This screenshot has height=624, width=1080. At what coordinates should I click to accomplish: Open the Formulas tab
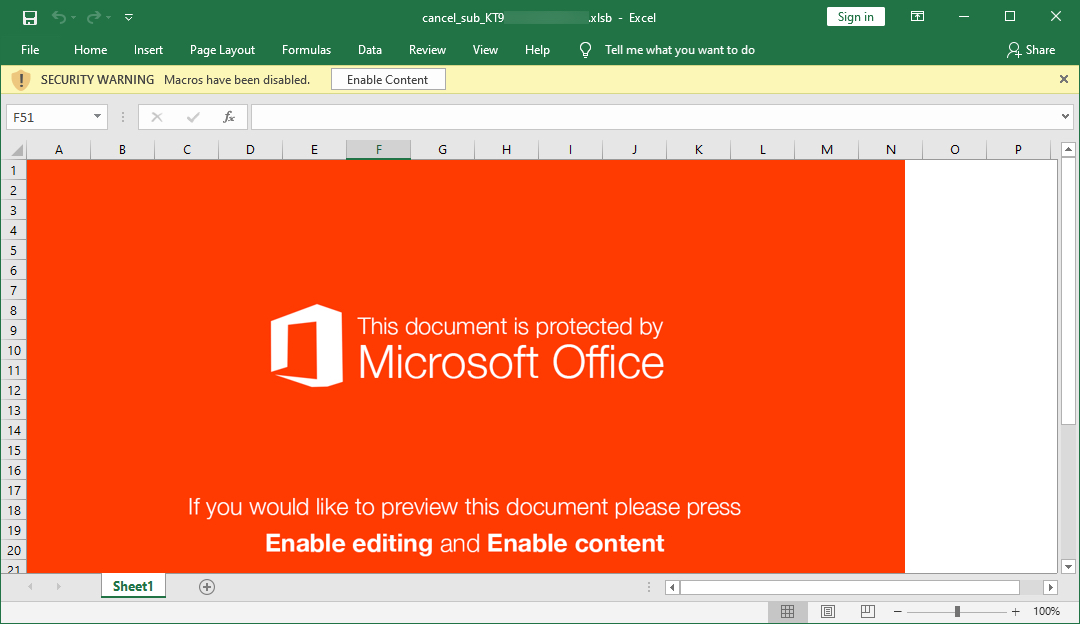point(307,50)
